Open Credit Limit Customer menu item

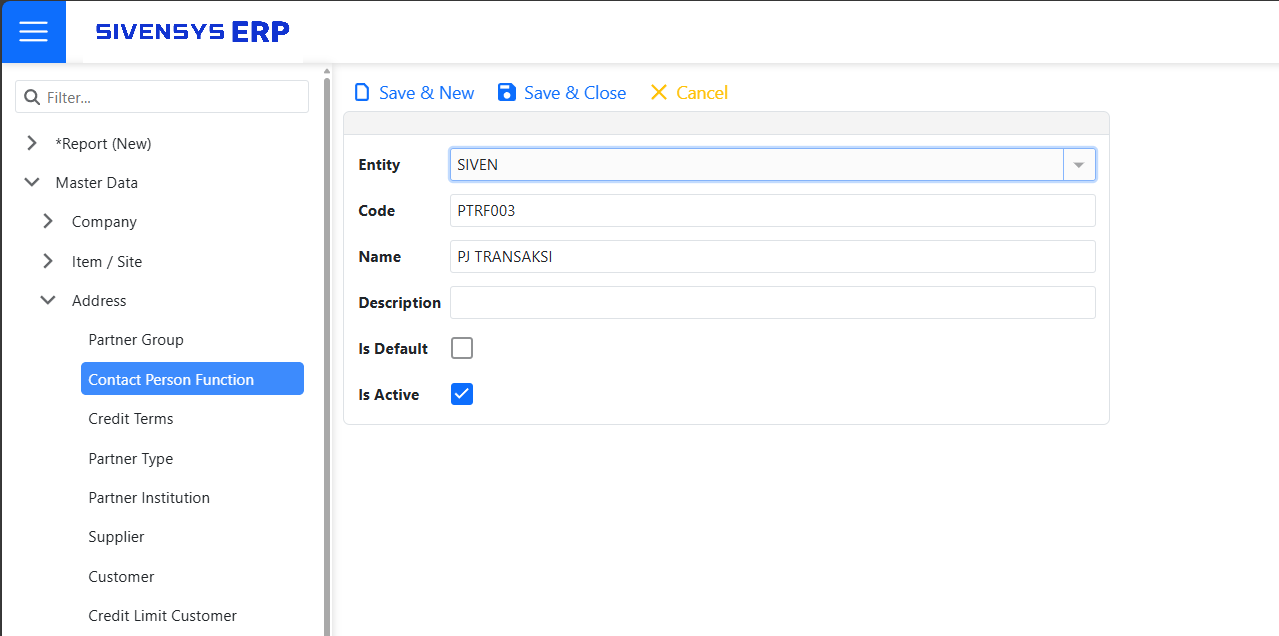pos(163,616)
